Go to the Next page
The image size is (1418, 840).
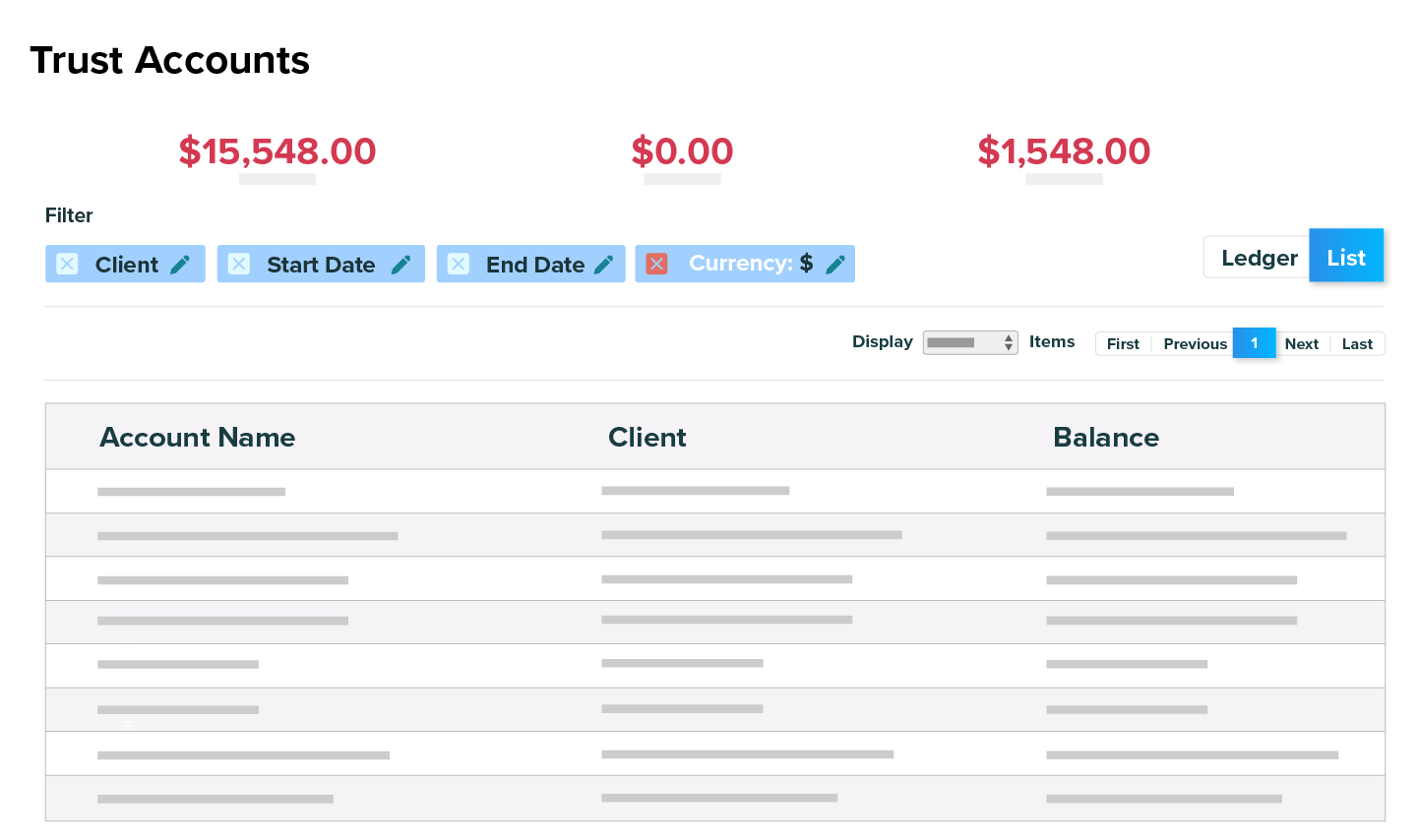tap(1301, 343)
